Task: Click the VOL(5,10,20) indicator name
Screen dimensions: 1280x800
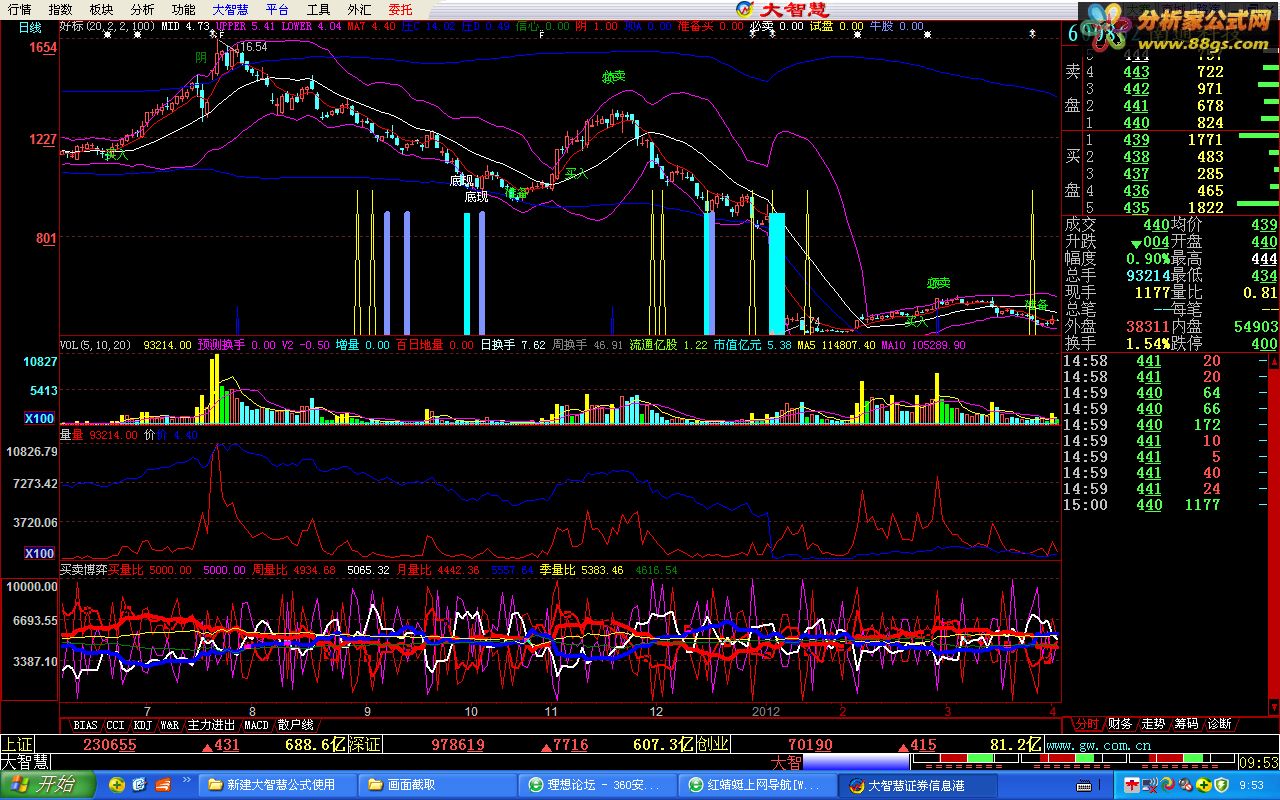Action: point(95,345)
